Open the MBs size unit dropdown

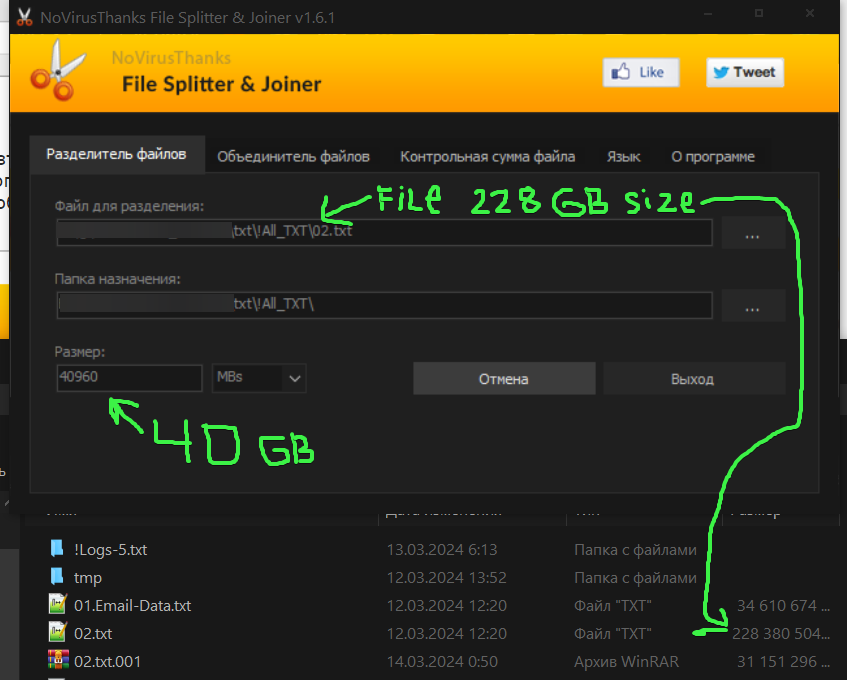pos(259,378)
